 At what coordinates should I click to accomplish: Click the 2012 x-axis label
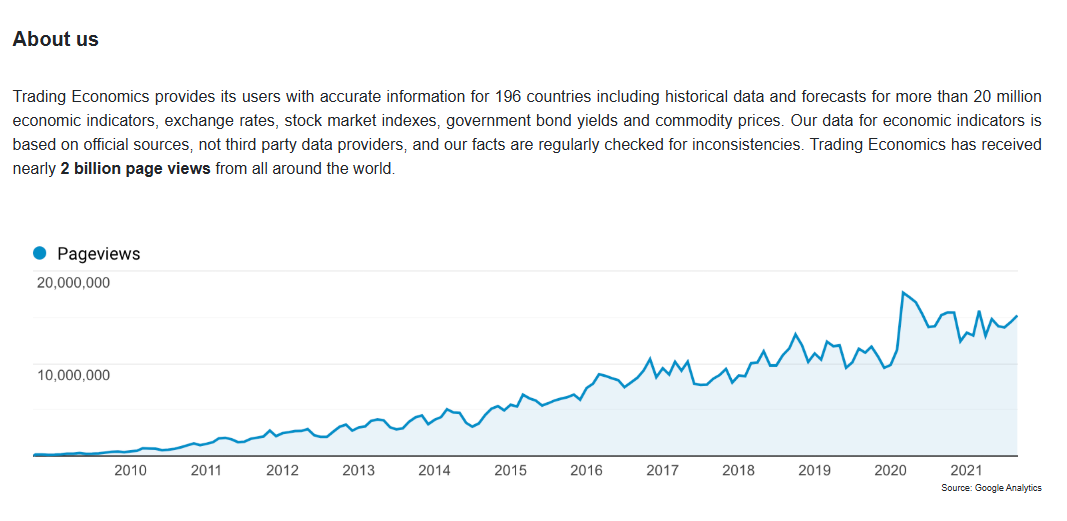(x=282, y=470)
